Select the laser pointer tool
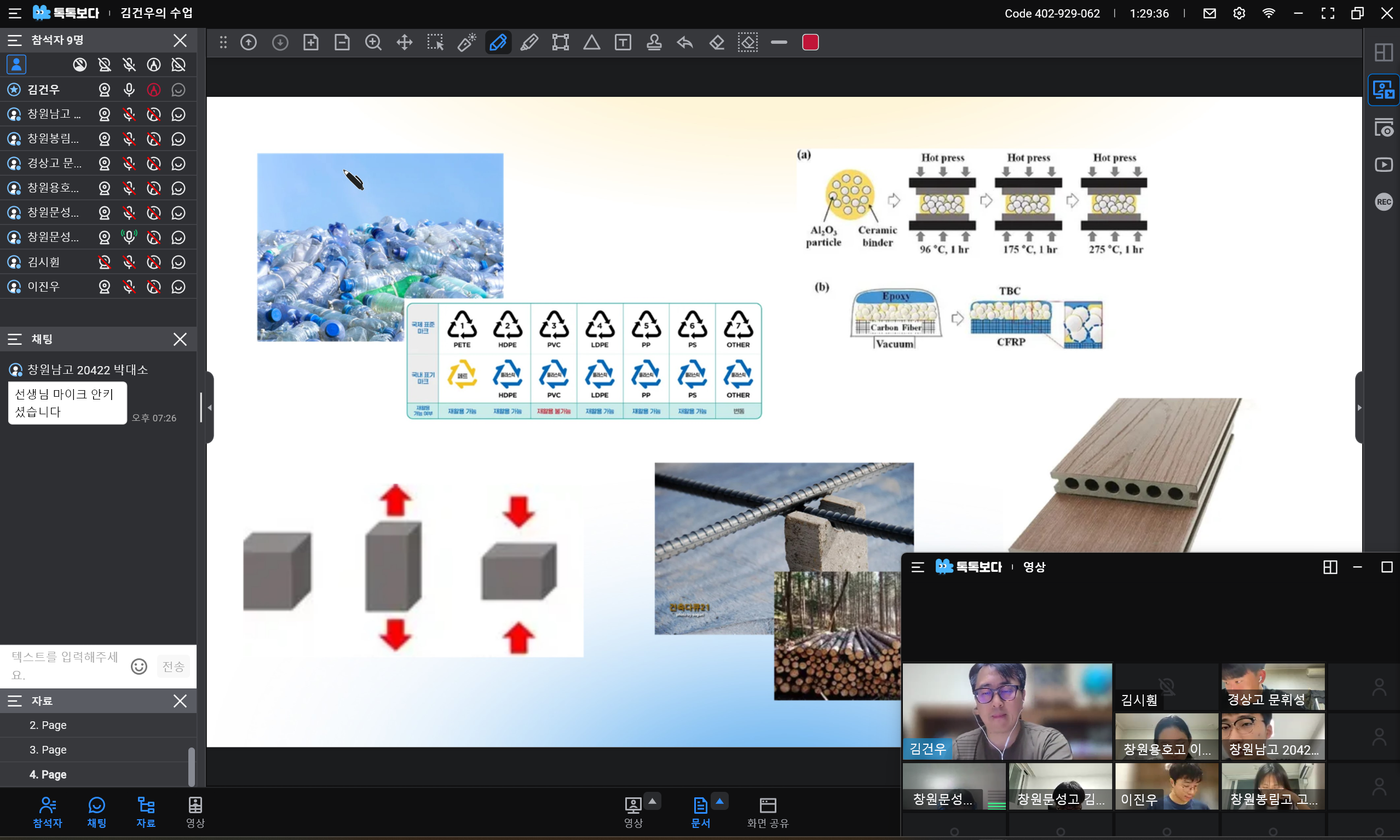 (466, 43)
